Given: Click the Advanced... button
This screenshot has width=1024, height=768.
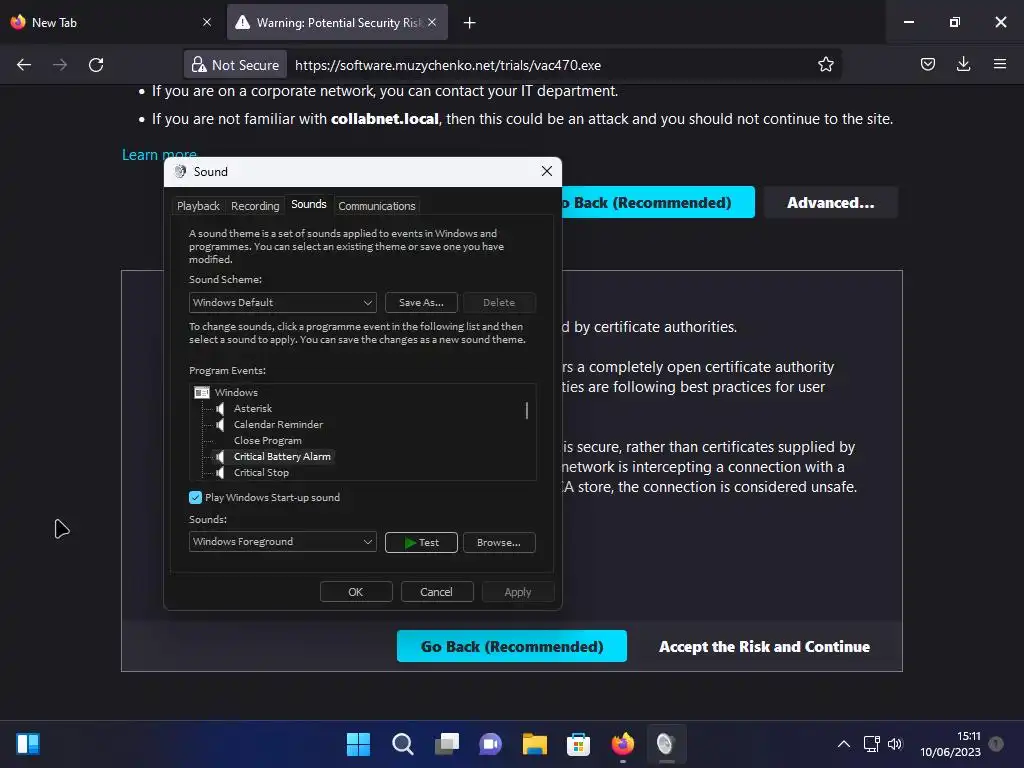Looking at the screenshot, I should 831,203.
